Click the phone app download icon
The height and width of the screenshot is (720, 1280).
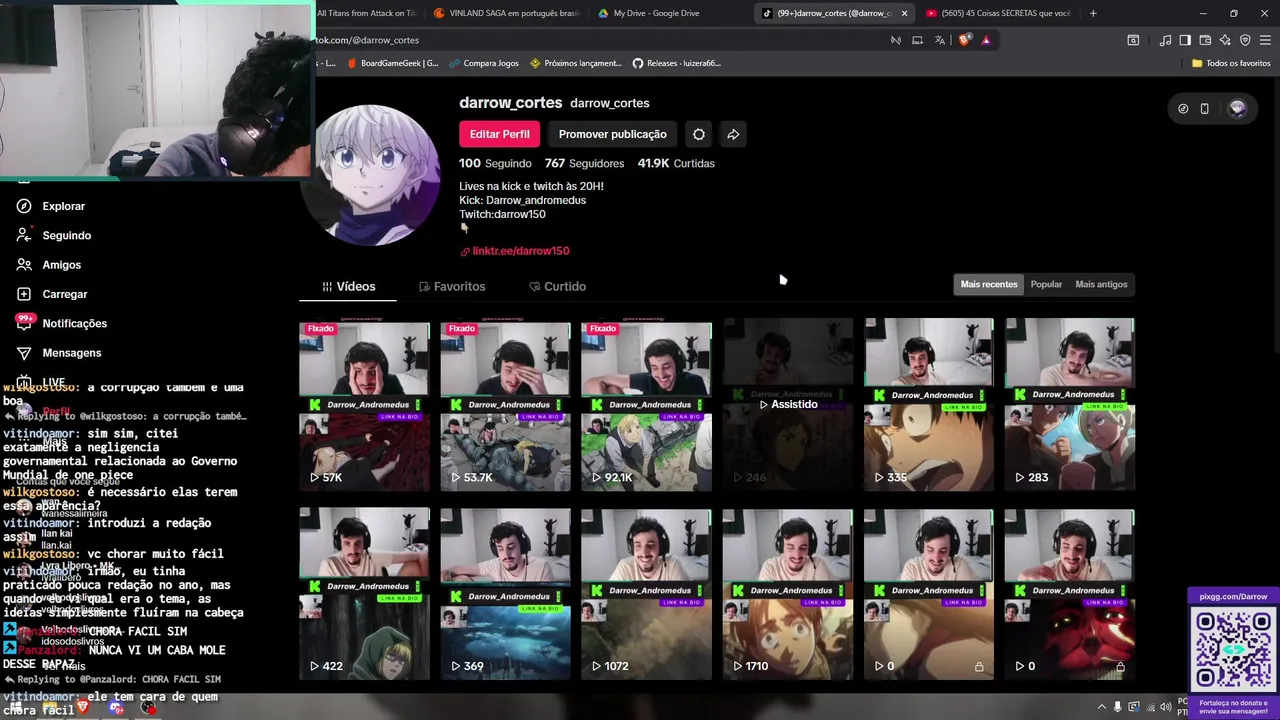(1204, 109)
